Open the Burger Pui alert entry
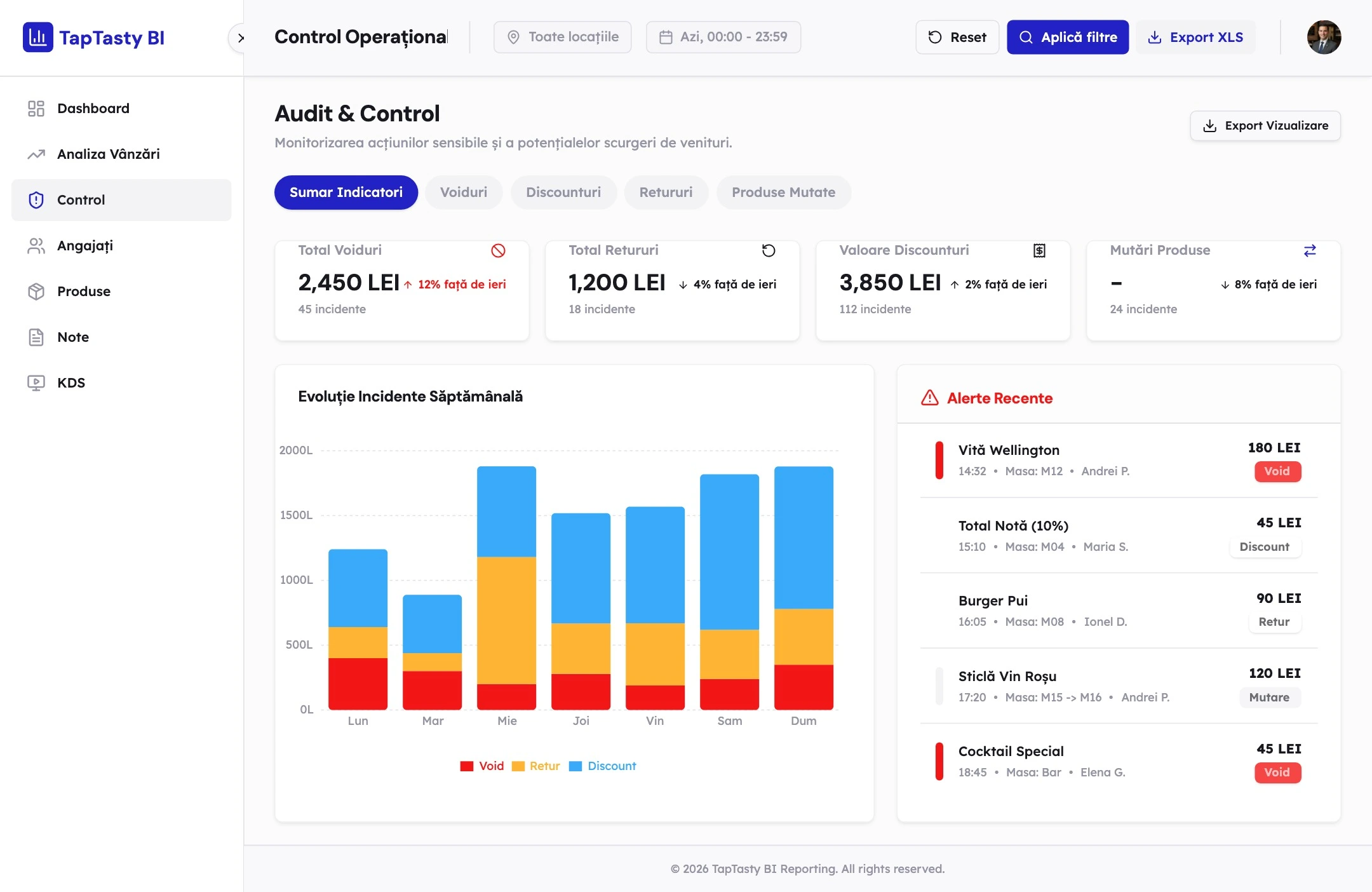This screenshot has width=1372, height=892. coord(1119,611)
